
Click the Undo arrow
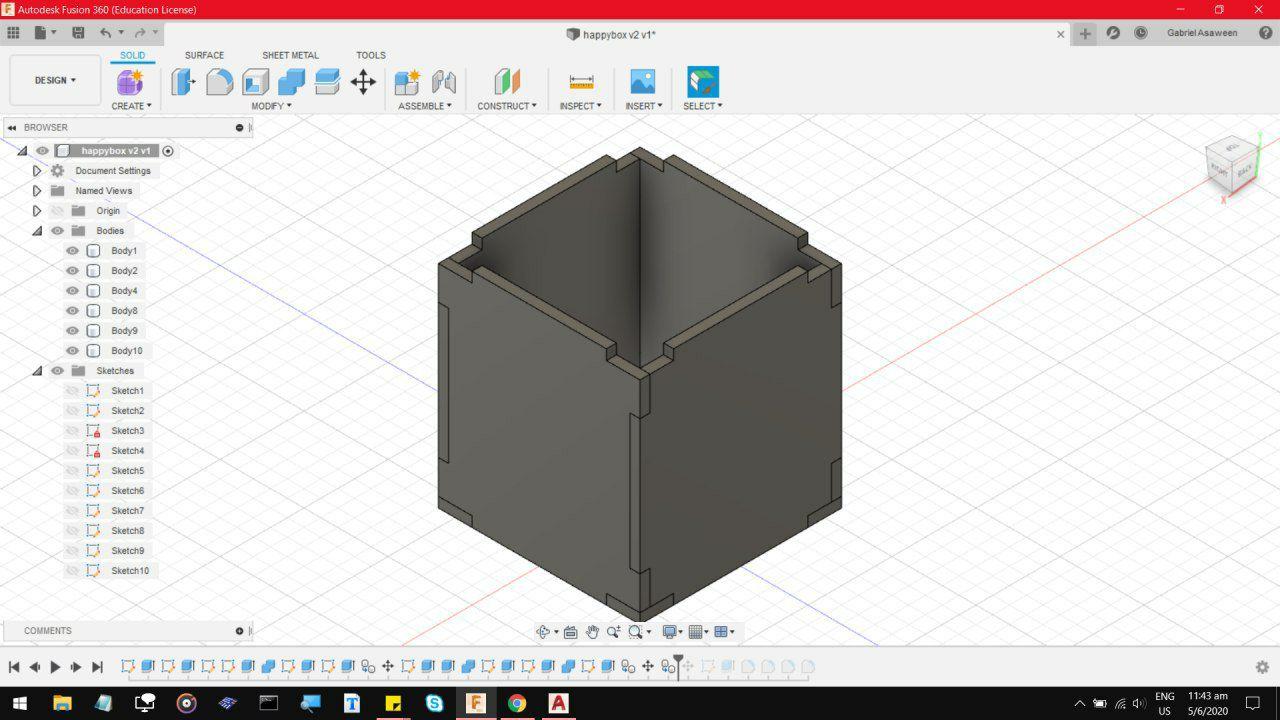[105, 33]
